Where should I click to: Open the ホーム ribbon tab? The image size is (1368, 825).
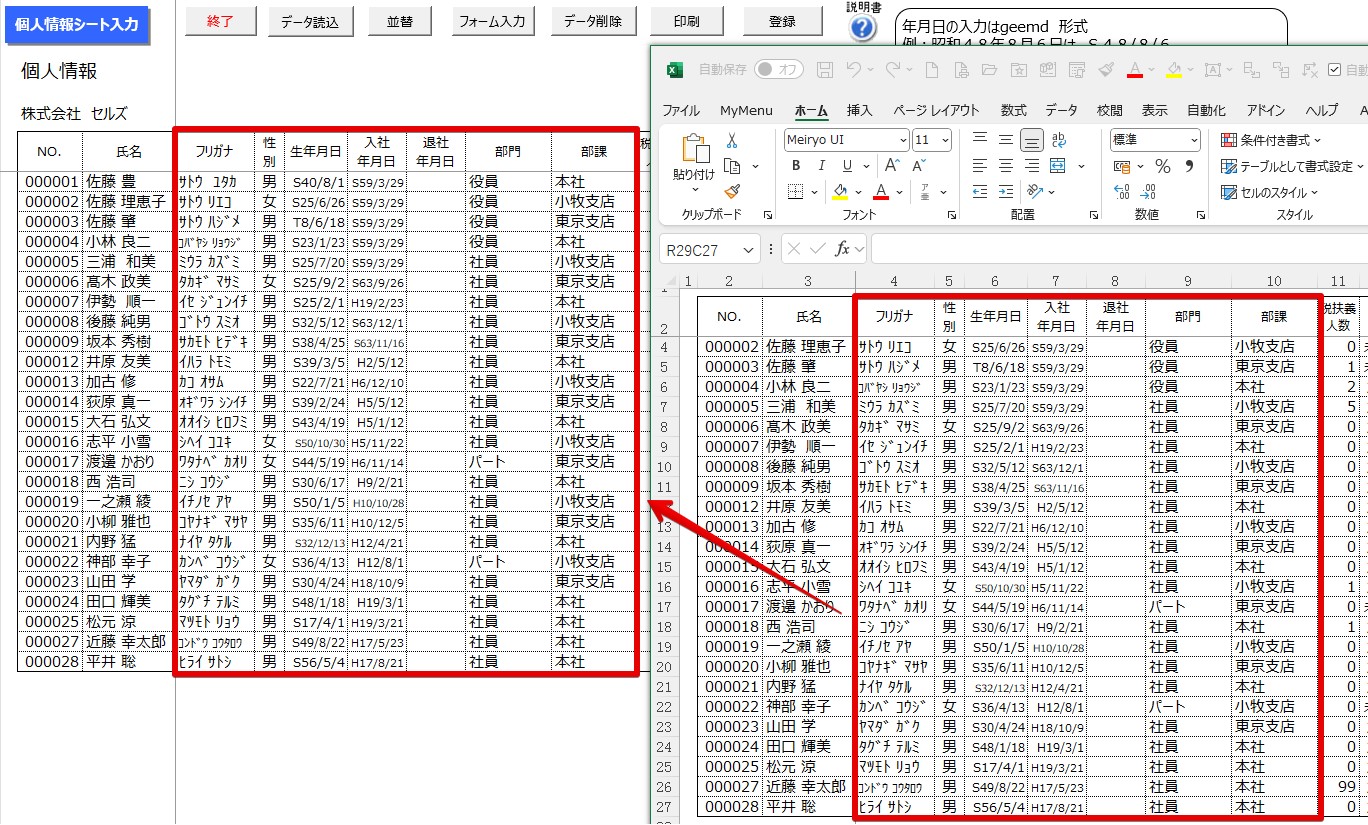[811, 110]
